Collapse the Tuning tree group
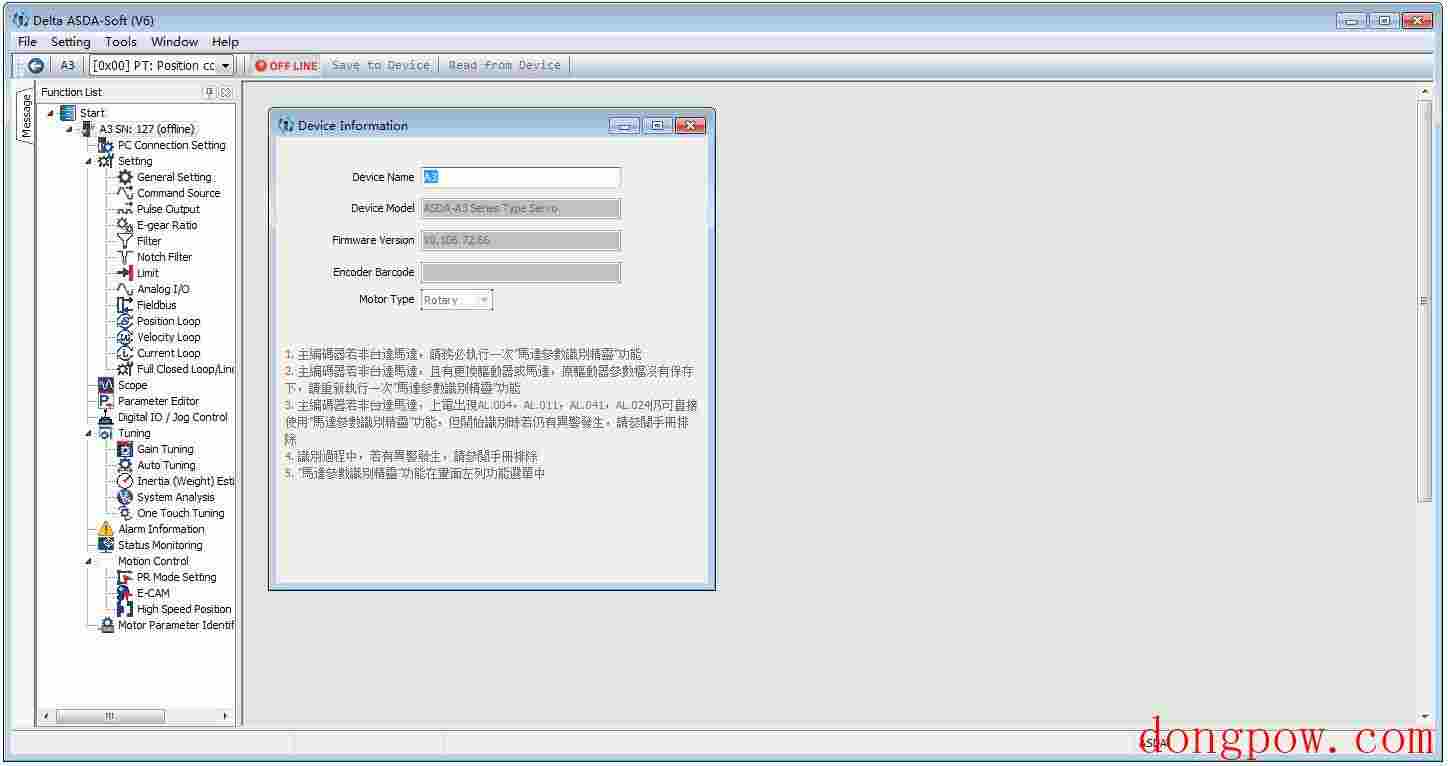The height and width of the screenshot is (766, 1448). [88, 433]
